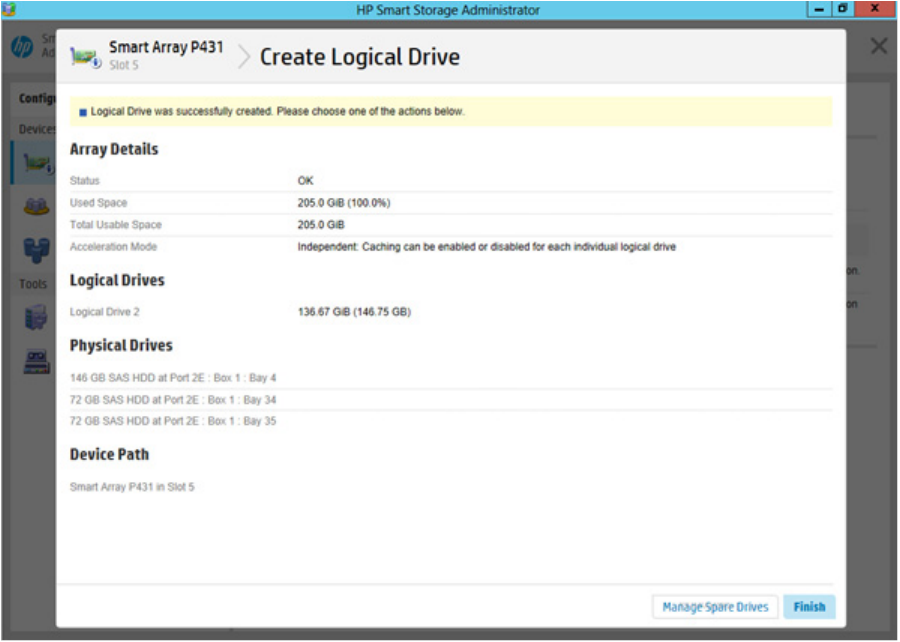Open the blue drives icon in the sidebar

pyautogui.click(x=36, y=250)
